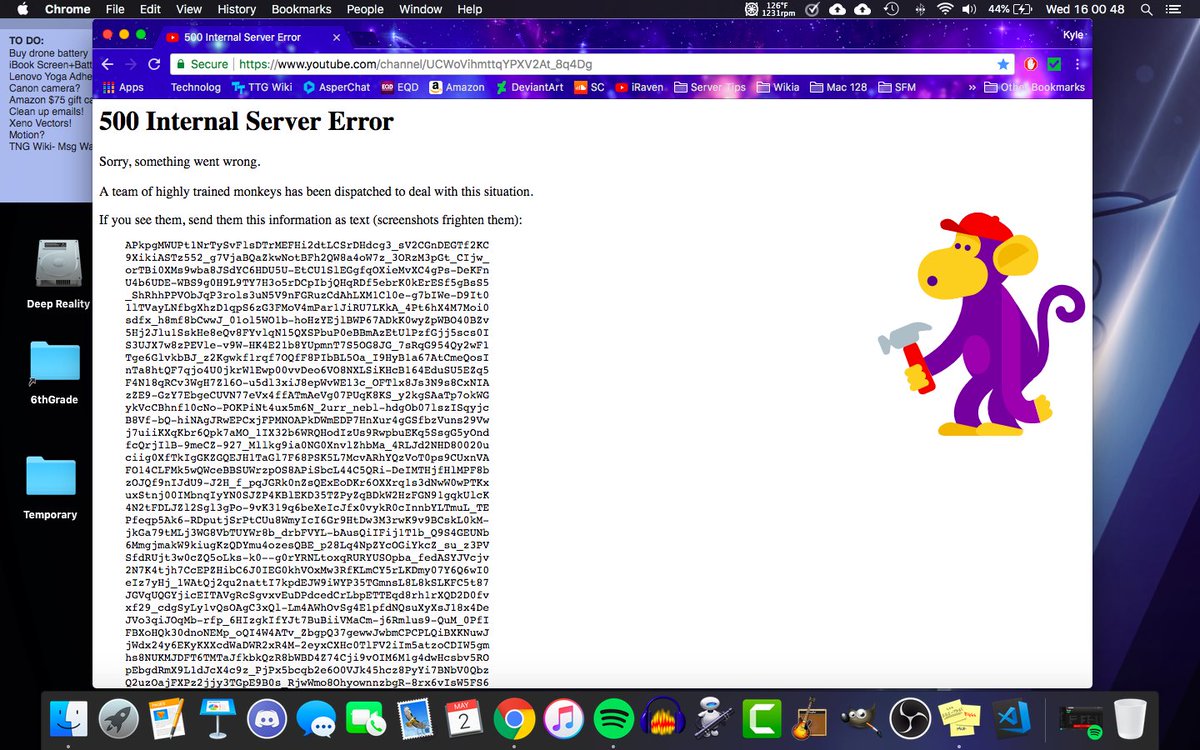Show hidden bookmarks with the double chevron

972,87
